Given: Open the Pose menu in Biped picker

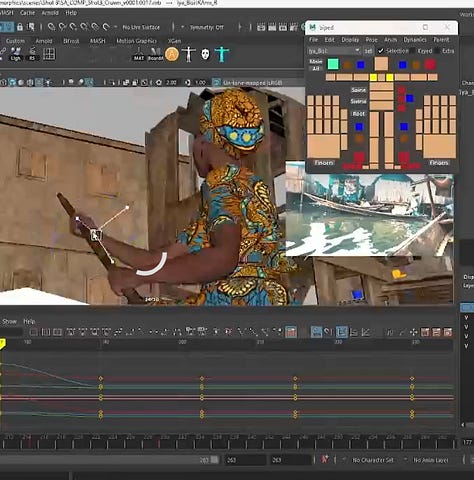Looking at the screenshot, I should [371, 40].
